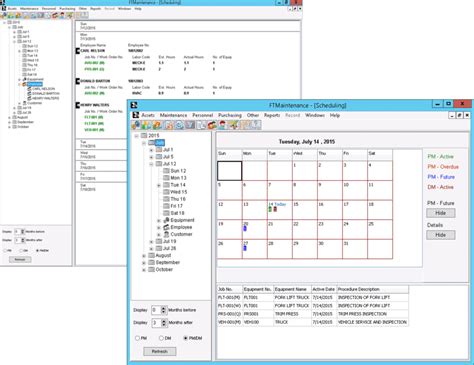474x365 pixels.
Task: Click the 2015 folder icon in front tree
Action: (144, 136)
